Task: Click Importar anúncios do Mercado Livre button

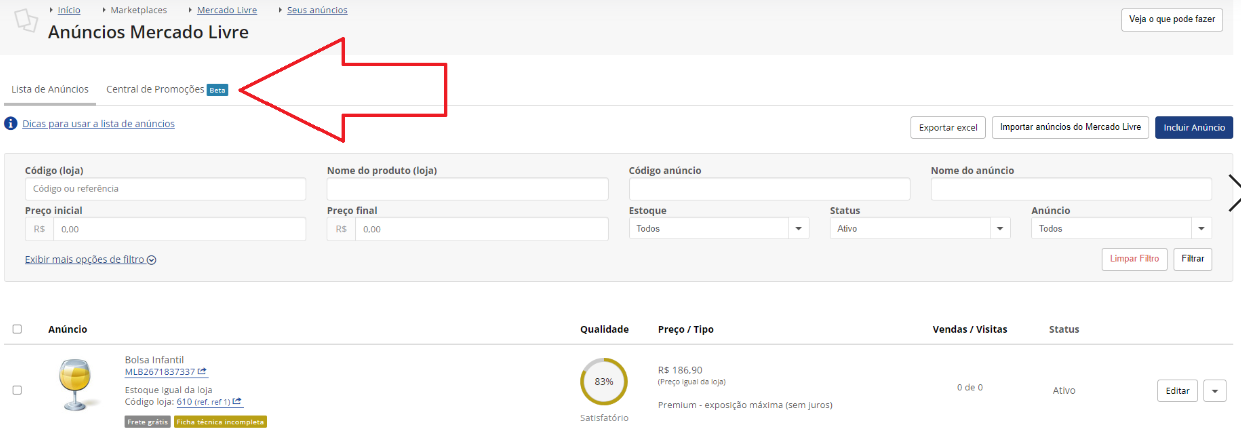Action: click(1070, 127)
